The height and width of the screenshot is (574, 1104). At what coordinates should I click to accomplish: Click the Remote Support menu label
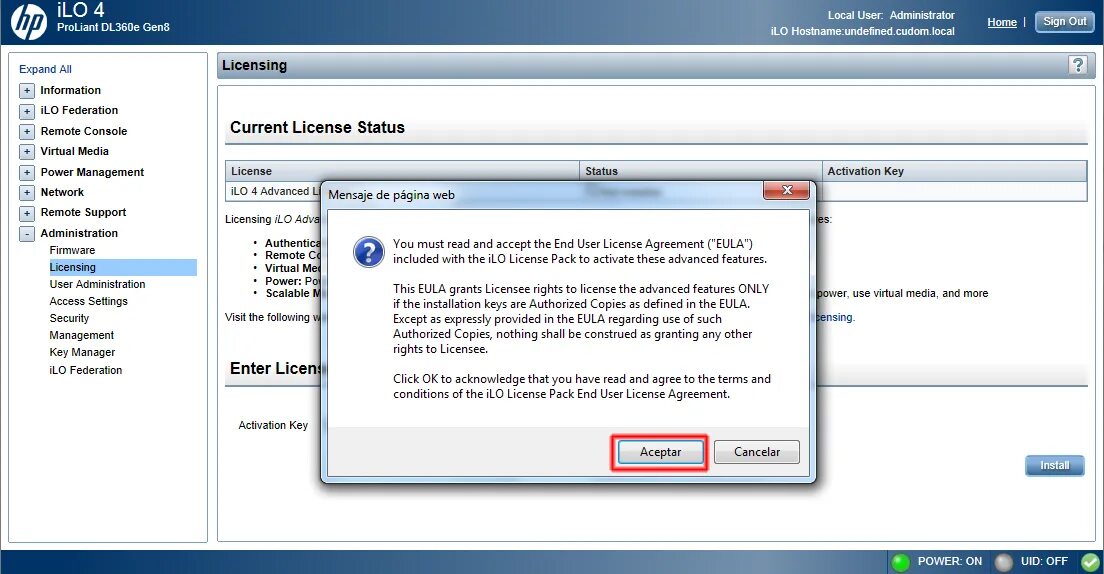83,212
